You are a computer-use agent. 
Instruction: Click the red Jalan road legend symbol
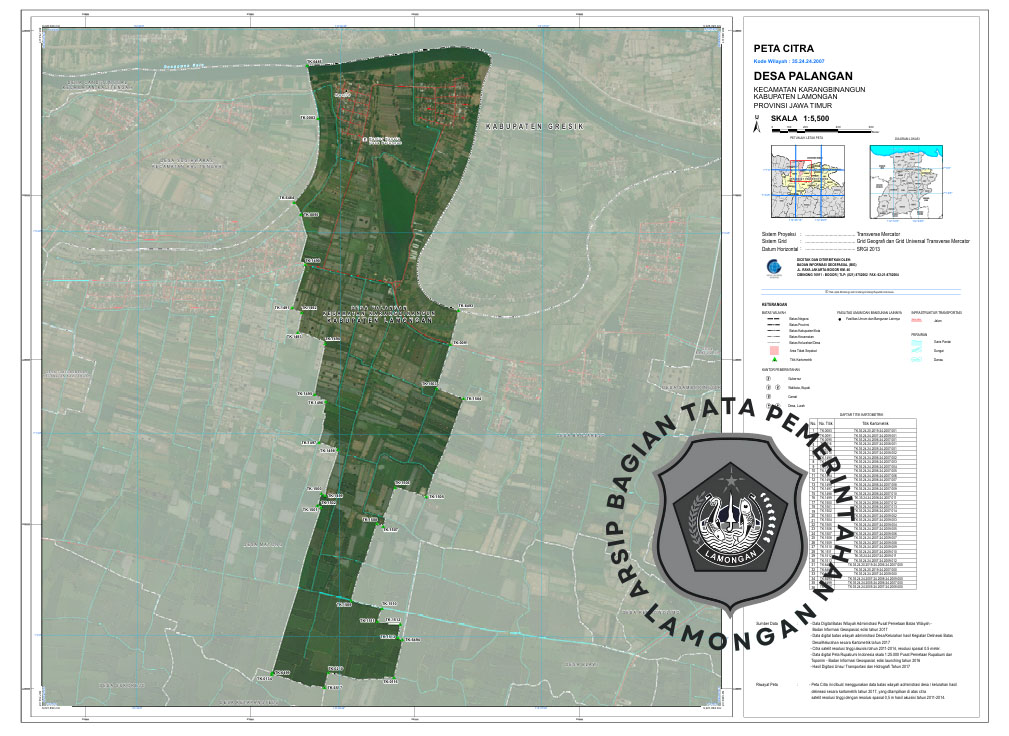point(917,319)
